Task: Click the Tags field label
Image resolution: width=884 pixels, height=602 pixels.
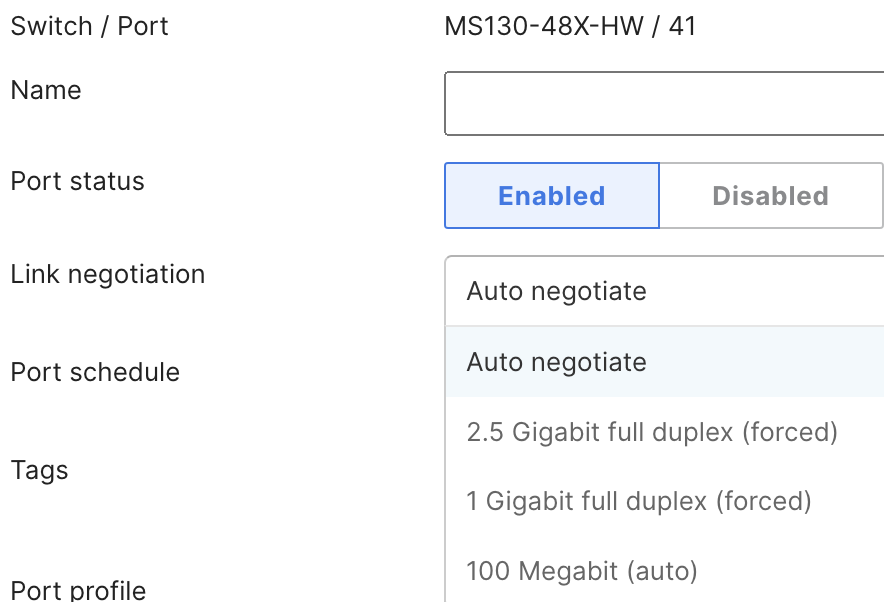Action: point(39,470)
